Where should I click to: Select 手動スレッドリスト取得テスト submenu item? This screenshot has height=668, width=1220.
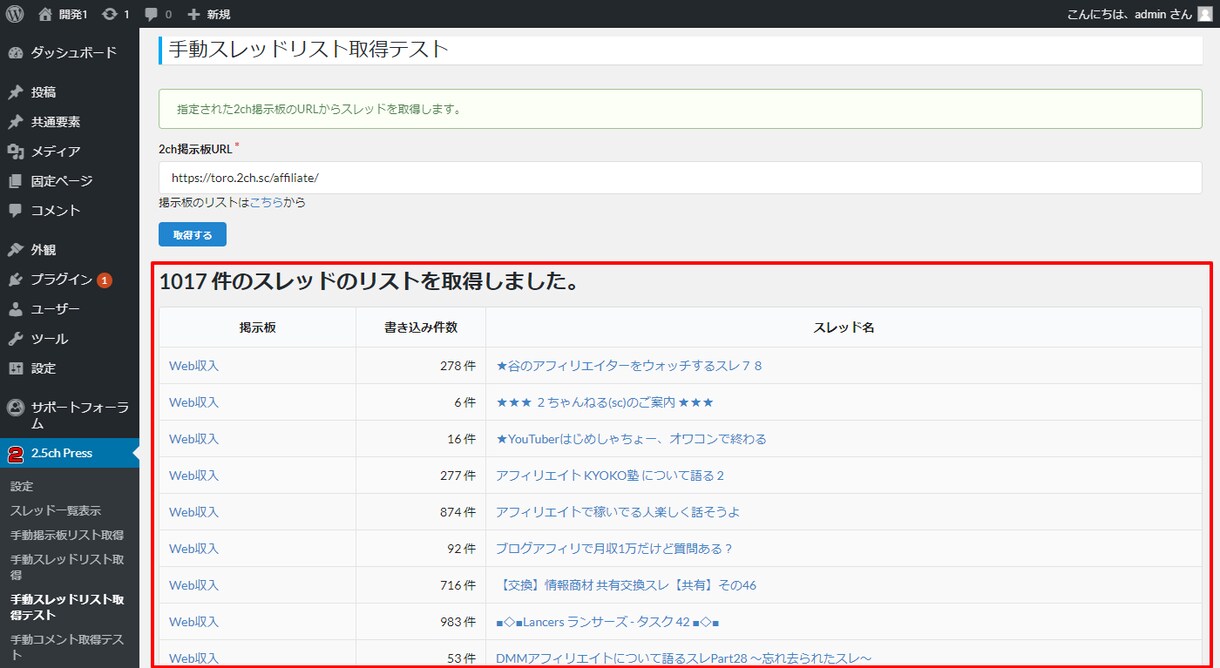coord(67,607)
